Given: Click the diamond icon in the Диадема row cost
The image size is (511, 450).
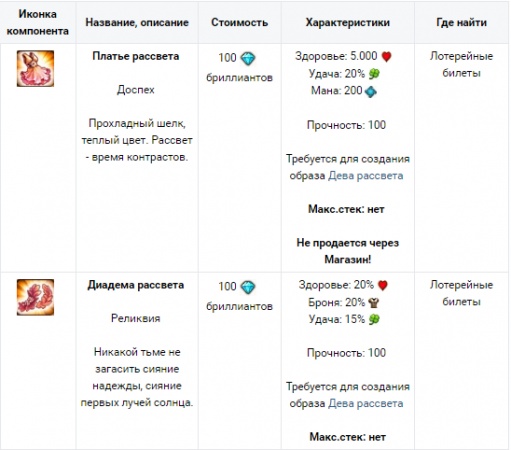Looking at the screenshot, I should point(248,287).
